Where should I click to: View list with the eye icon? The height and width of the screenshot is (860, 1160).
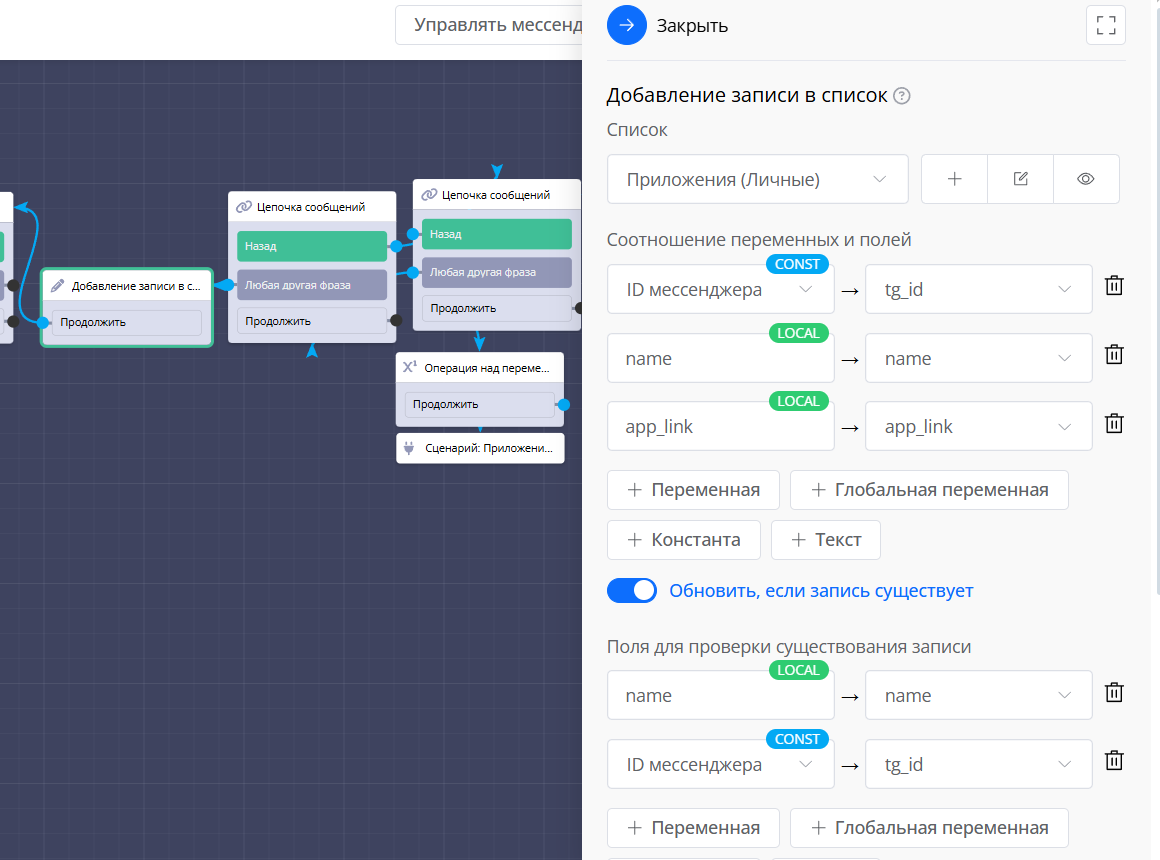[1086, 179]
